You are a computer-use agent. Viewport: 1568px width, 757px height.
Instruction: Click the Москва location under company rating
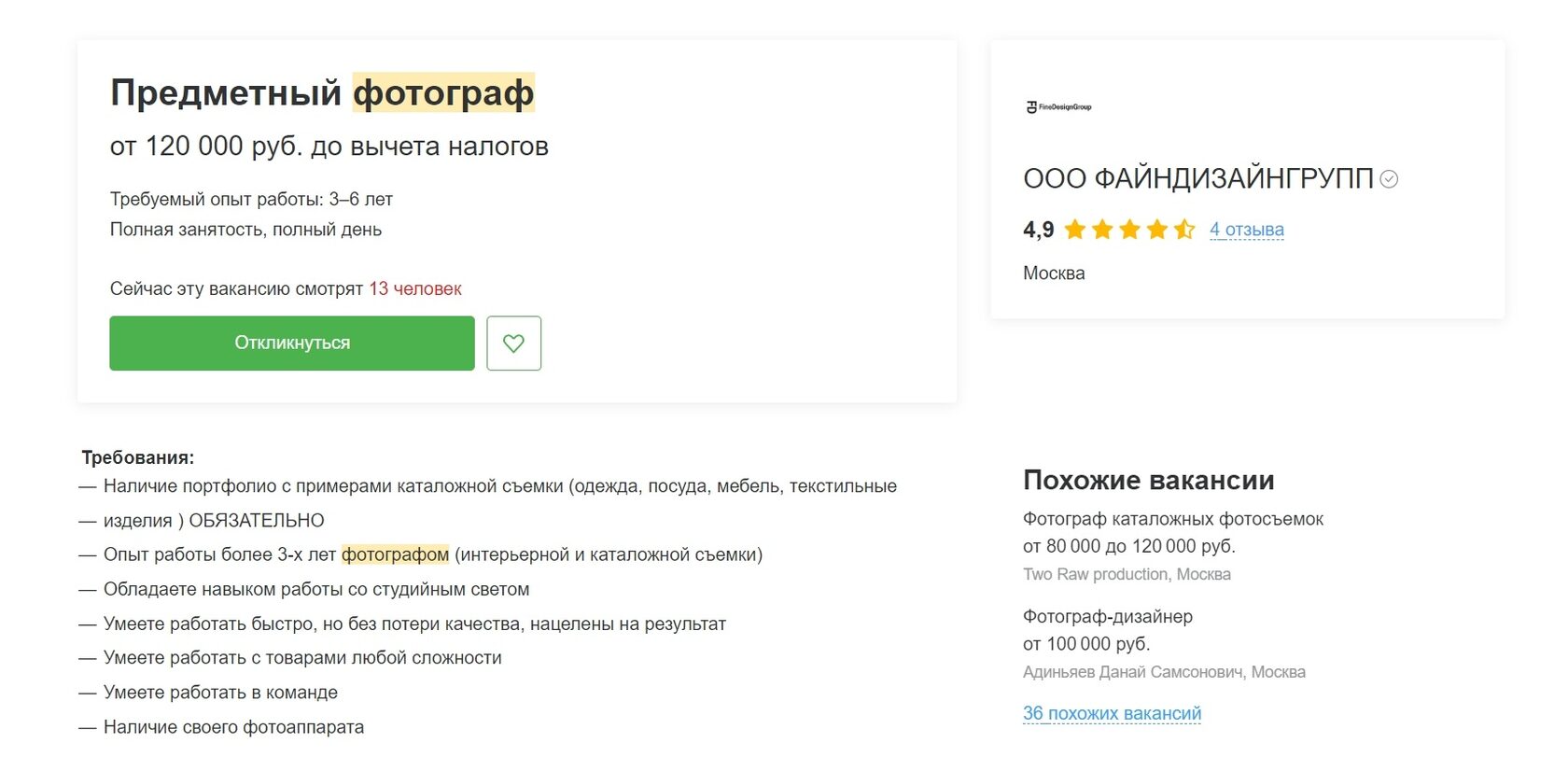(1054, 273)
